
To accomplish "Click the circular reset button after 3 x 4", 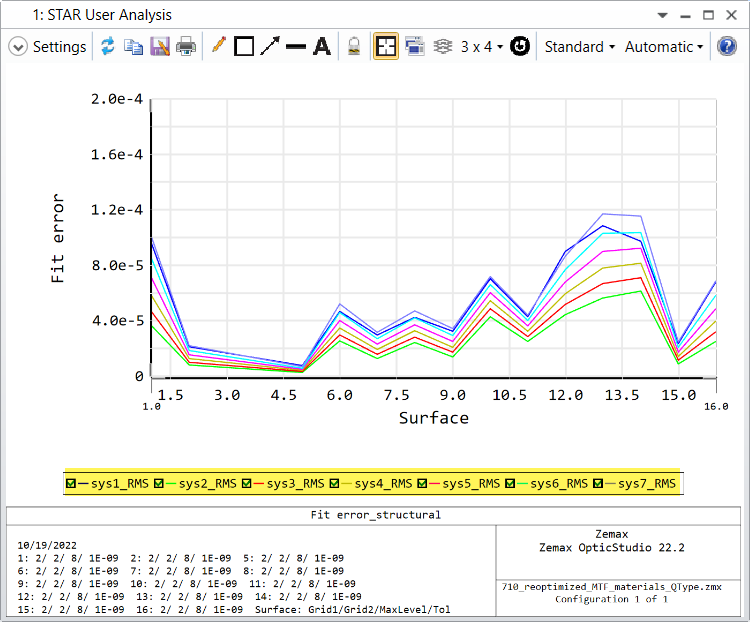I will point(519,47).
